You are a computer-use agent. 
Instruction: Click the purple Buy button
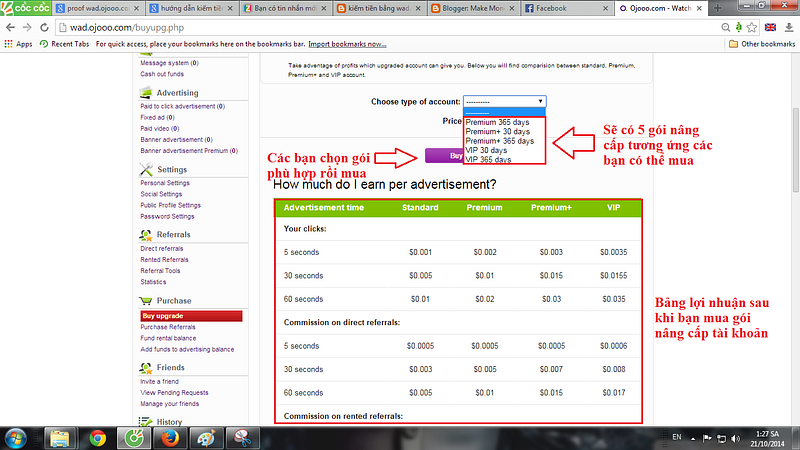tap(444, 156)
